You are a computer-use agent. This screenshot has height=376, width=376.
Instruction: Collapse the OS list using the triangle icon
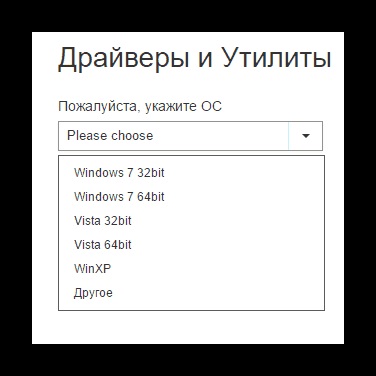(x=306, y=136)
